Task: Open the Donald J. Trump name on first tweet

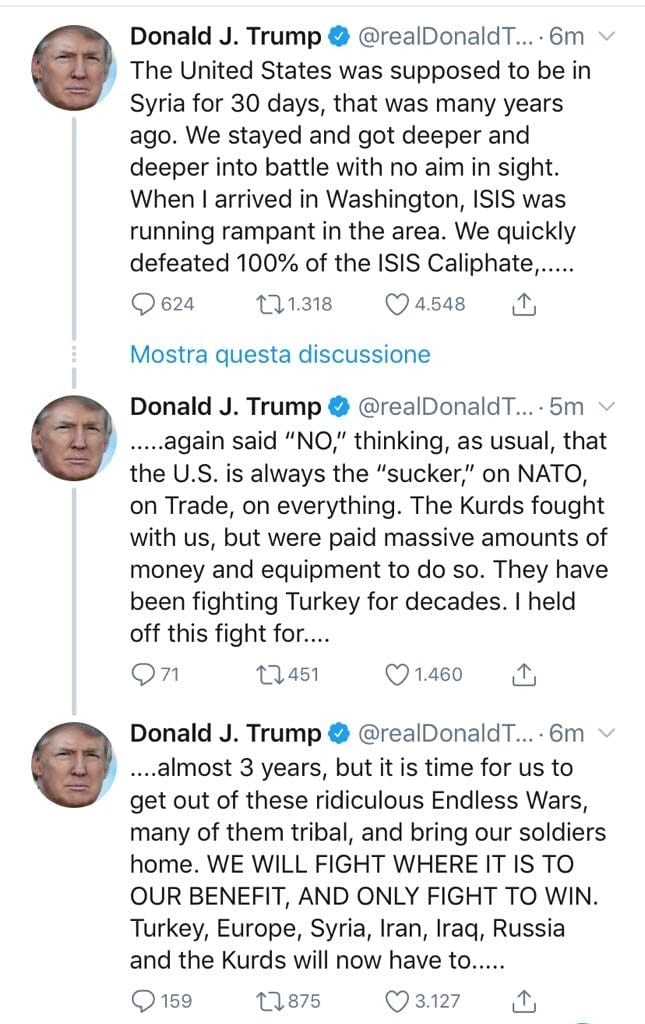Action: point(226,37)
